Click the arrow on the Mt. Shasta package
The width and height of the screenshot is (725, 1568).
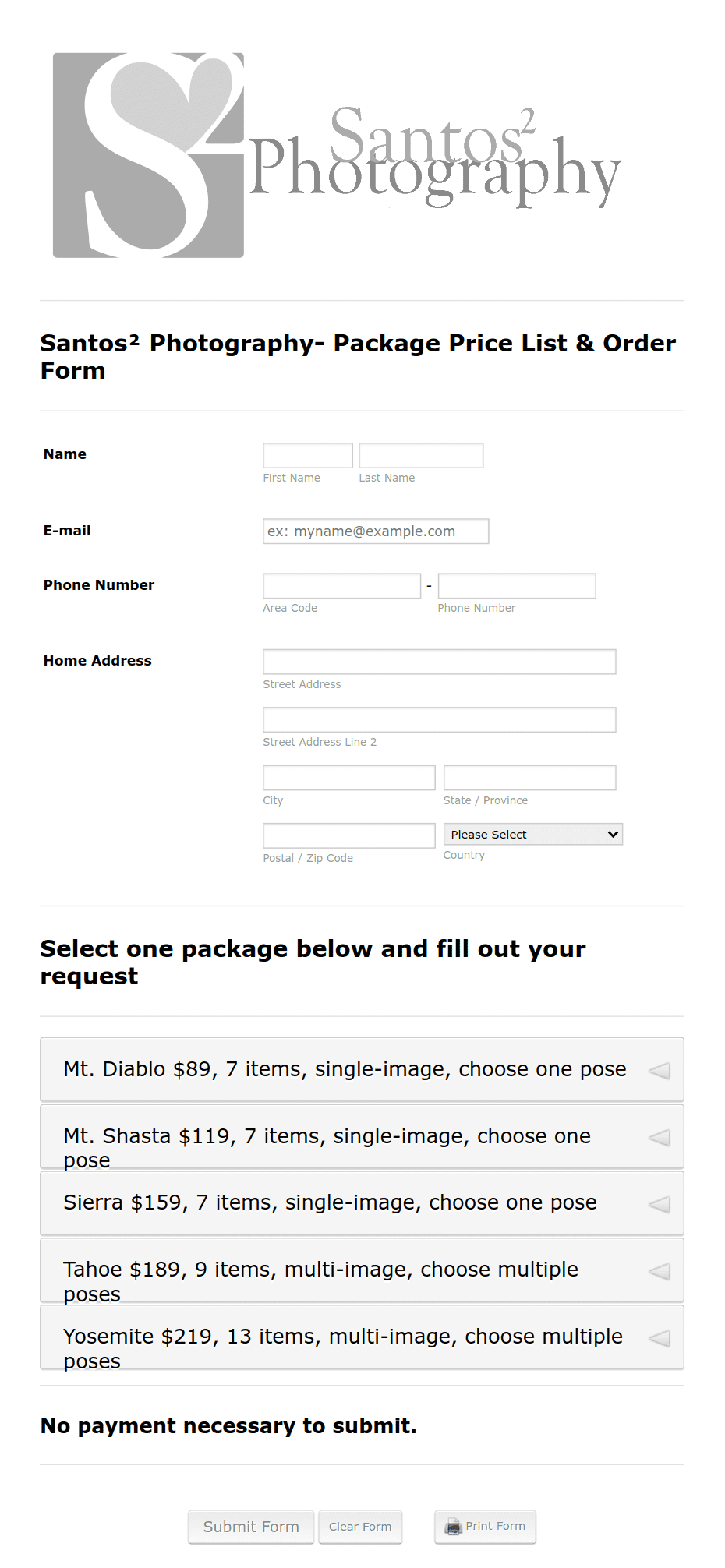[x=660, y=1137]
